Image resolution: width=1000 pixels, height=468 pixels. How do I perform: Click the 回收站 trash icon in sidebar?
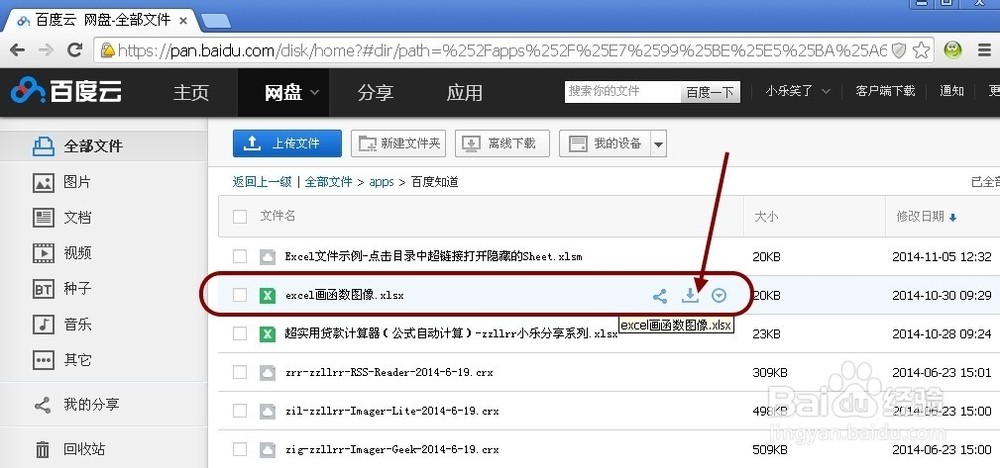coord(43,450)
